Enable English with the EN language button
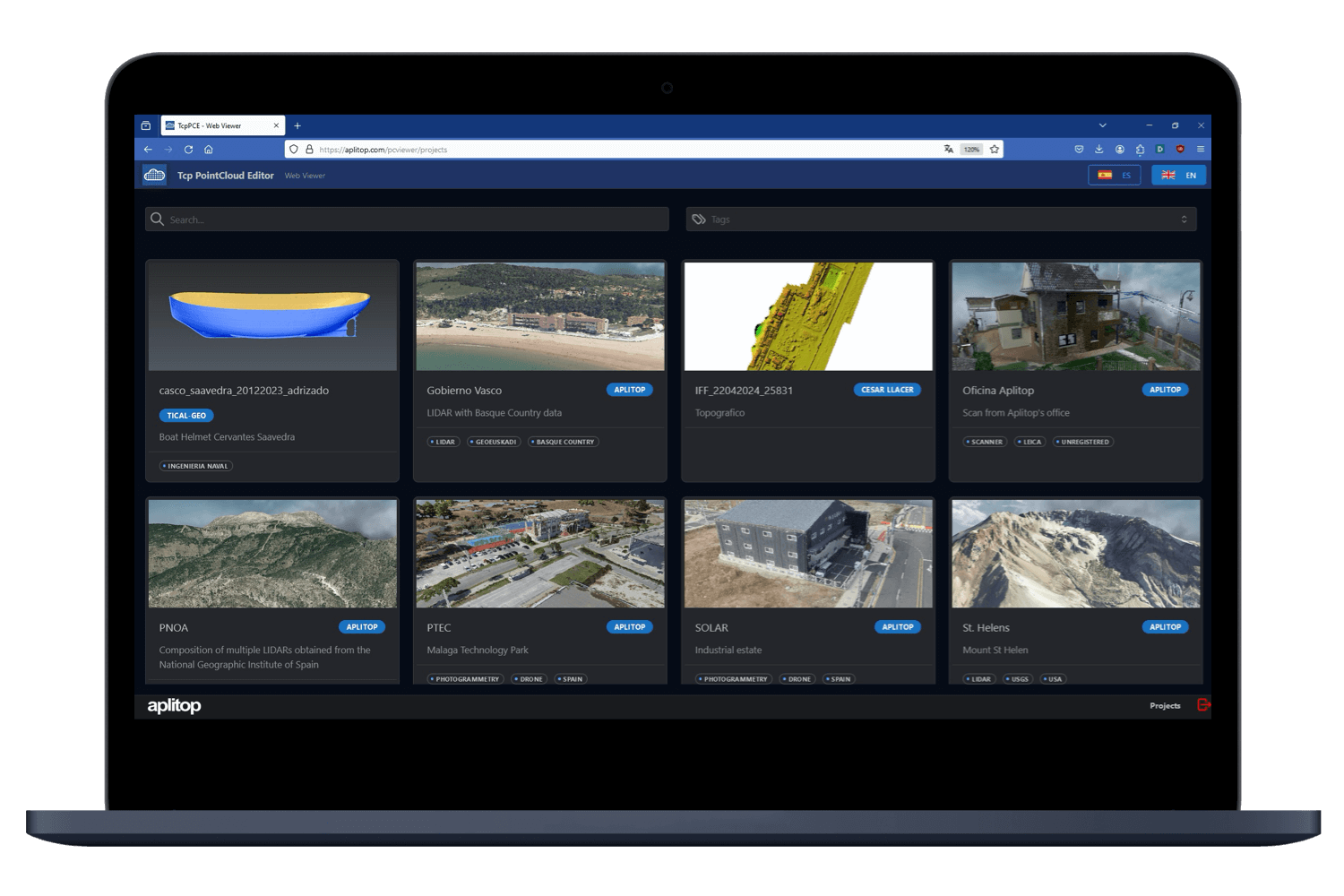This screenshot has width=1344, height=896. (x=1178, y=175)
